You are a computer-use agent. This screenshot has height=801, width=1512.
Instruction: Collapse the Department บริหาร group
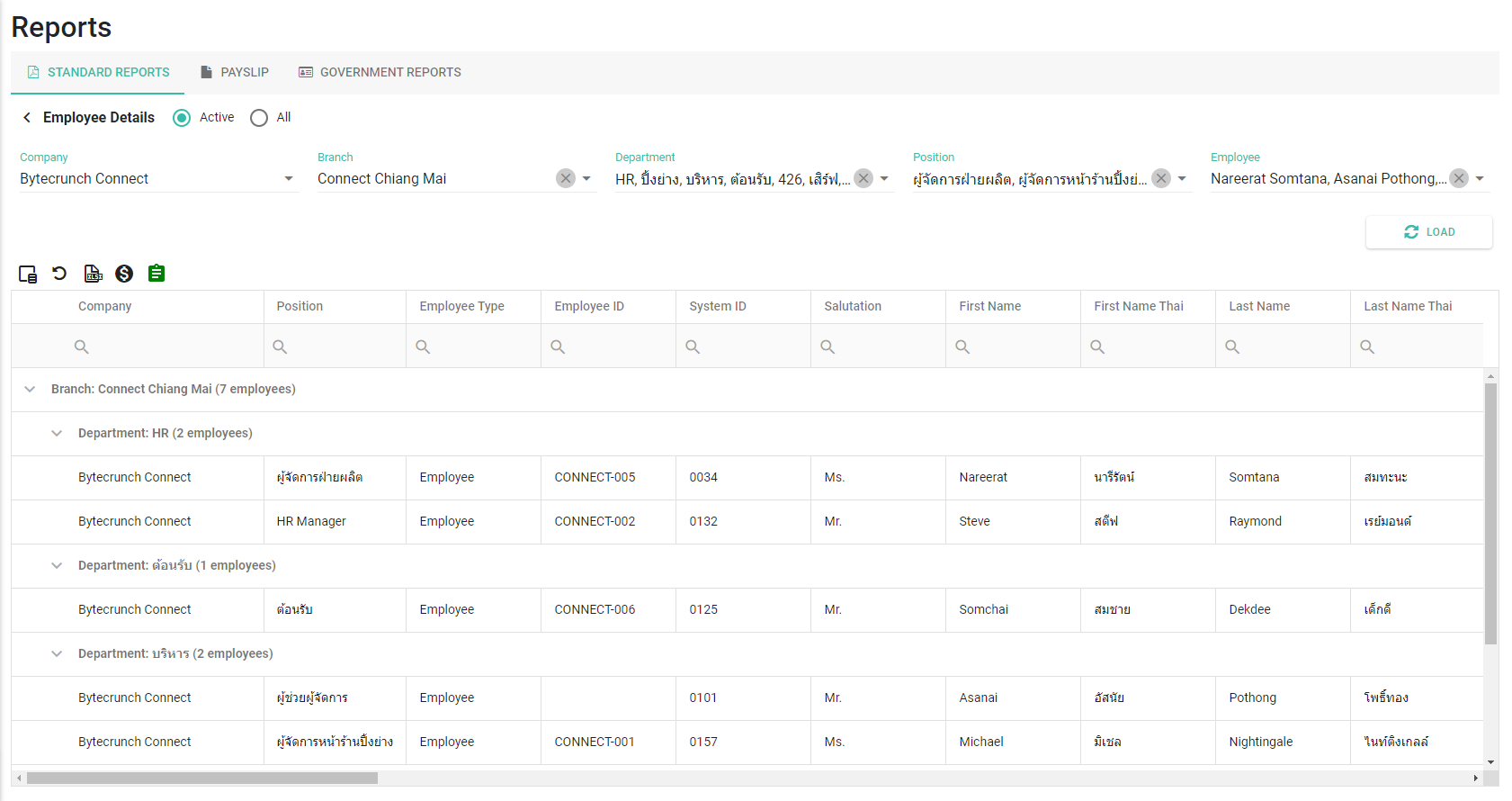click(x=57, y=653)
